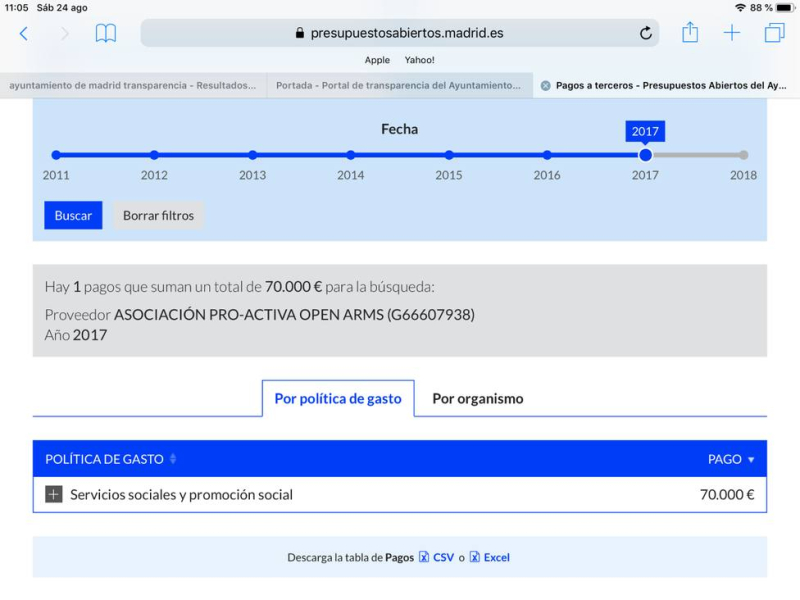Open the Apple favorites bookmark
Viewport: 800px width, 600px height.
click(x=377, y=60)
